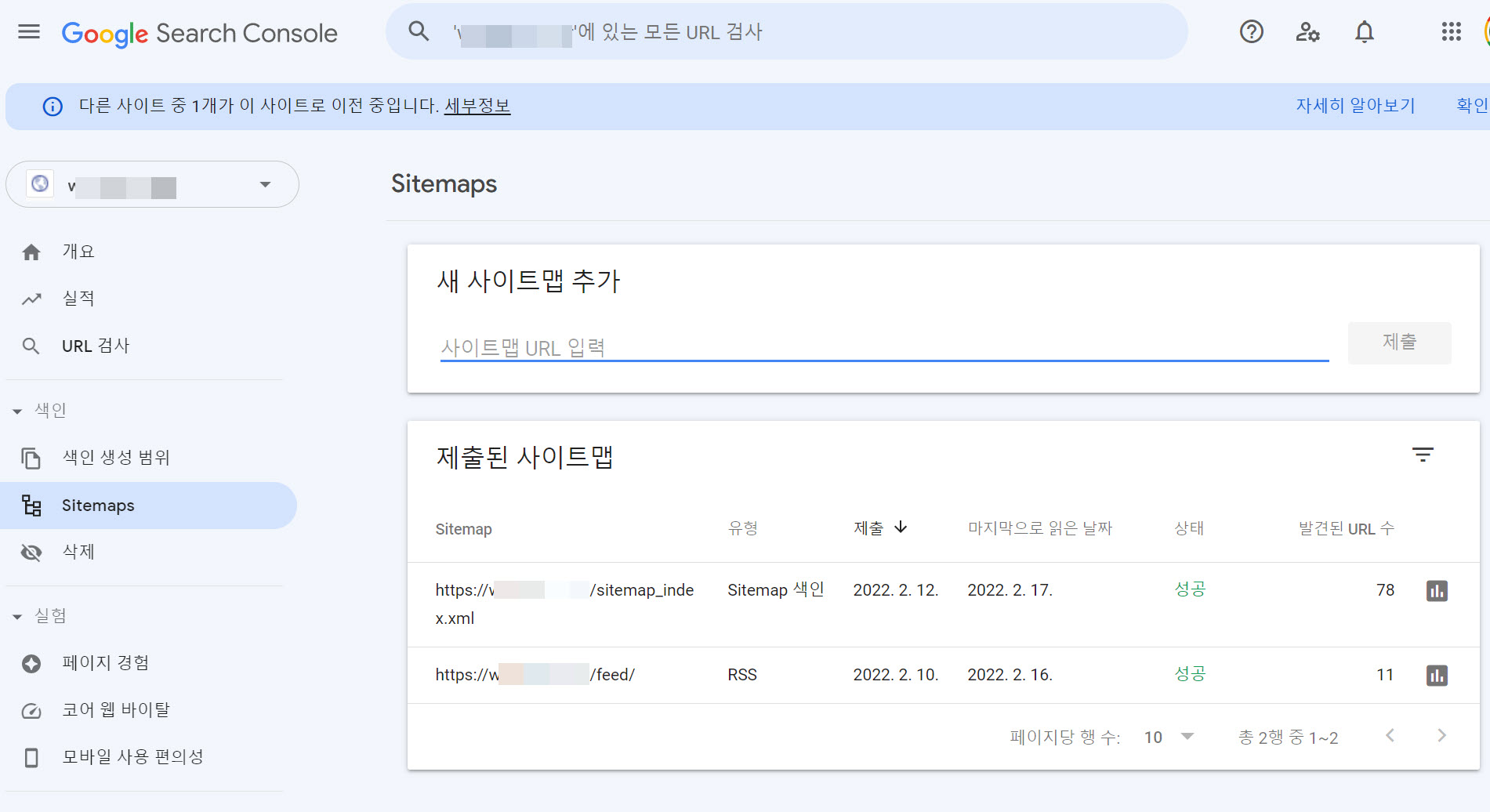Select 개요 home icon in sidebar
Viewport: 1490px width, 812px height.
click(31, 251)
